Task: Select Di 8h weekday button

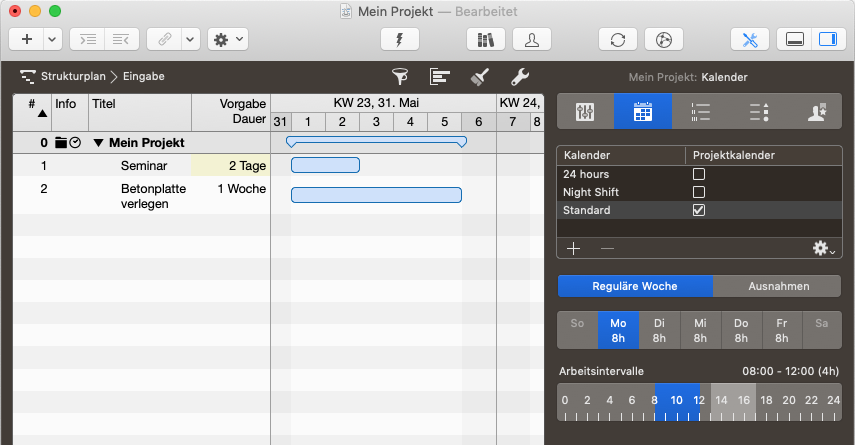Action: (x=659, y=331)
